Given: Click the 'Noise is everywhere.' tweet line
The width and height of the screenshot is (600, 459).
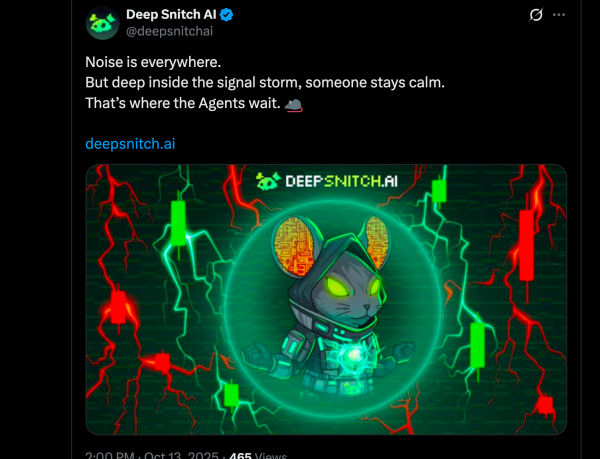Looking at the screenshot, I should pyautogui.click(x=153, y=62).
